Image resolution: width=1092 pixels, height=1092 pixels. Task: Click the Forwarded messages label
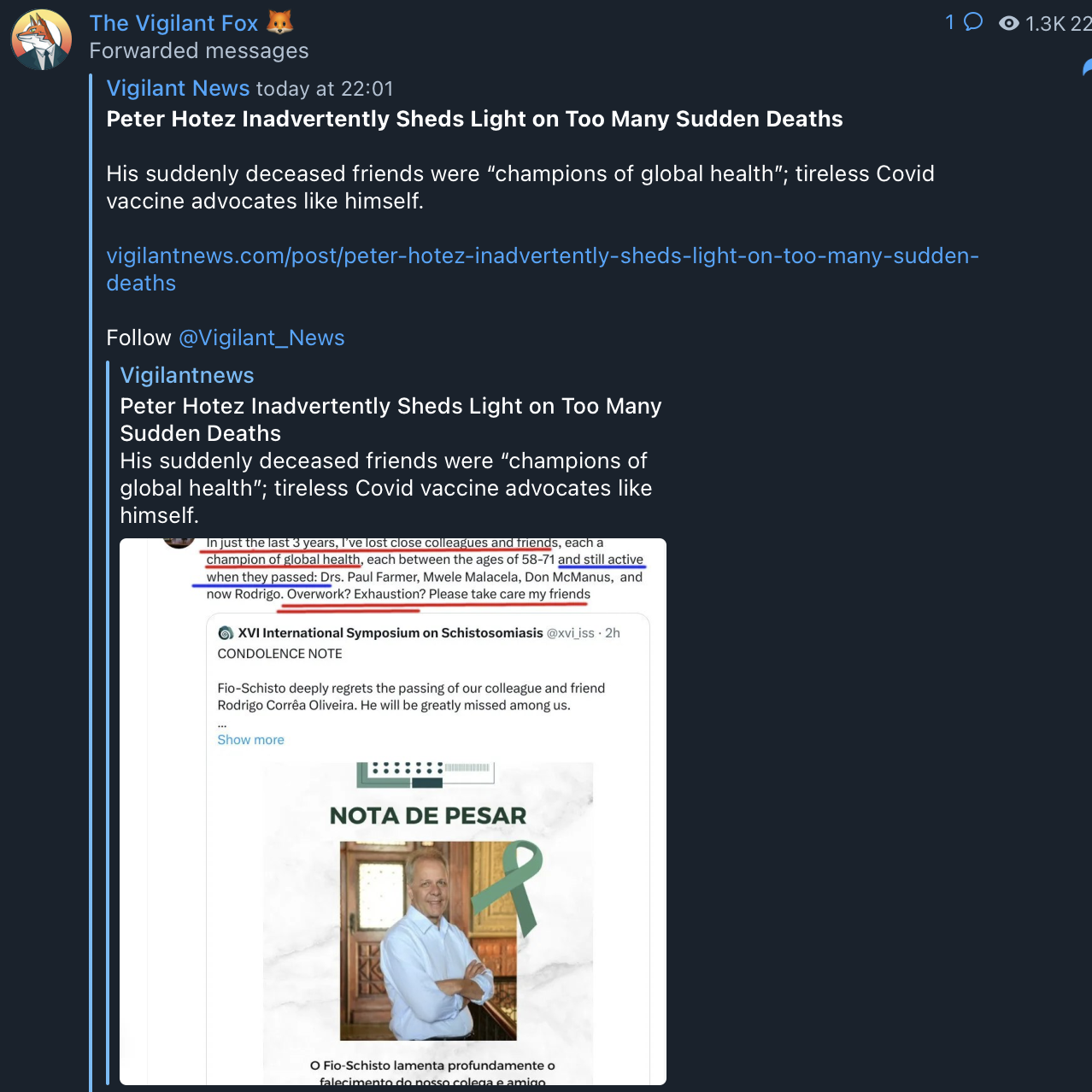[x=199, y=51]
